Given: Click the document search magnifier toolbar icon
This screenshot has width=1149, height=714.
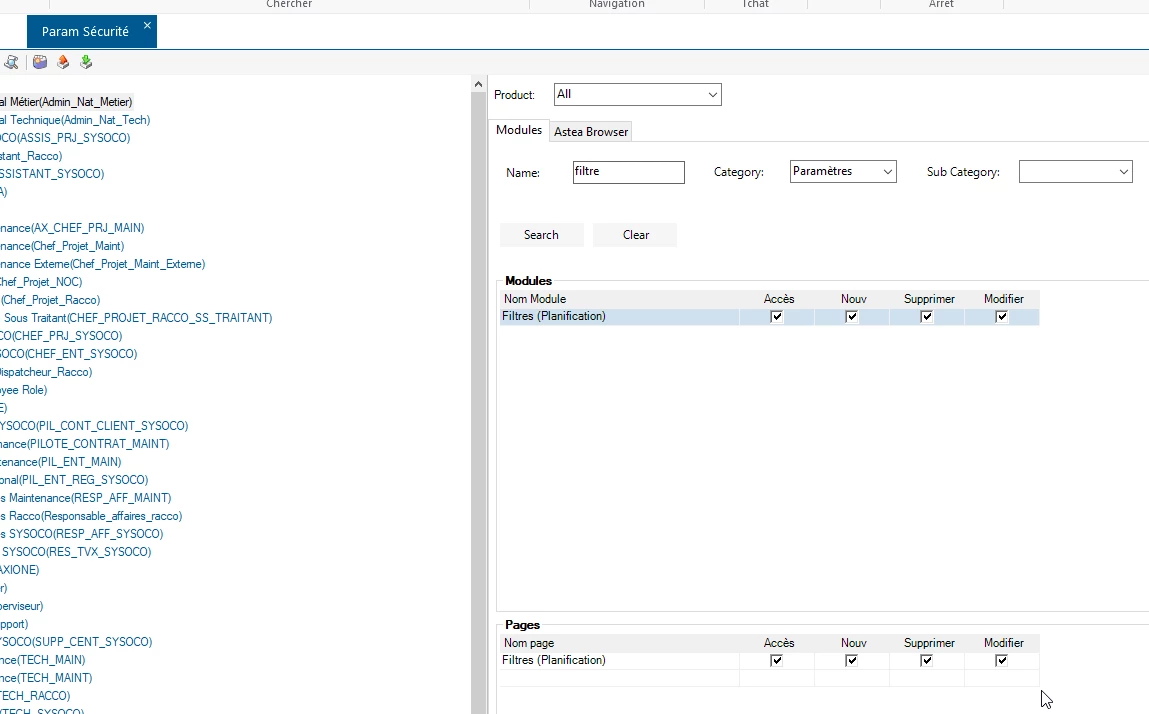Looking at the screenshot, I should (x=11, y=62).
